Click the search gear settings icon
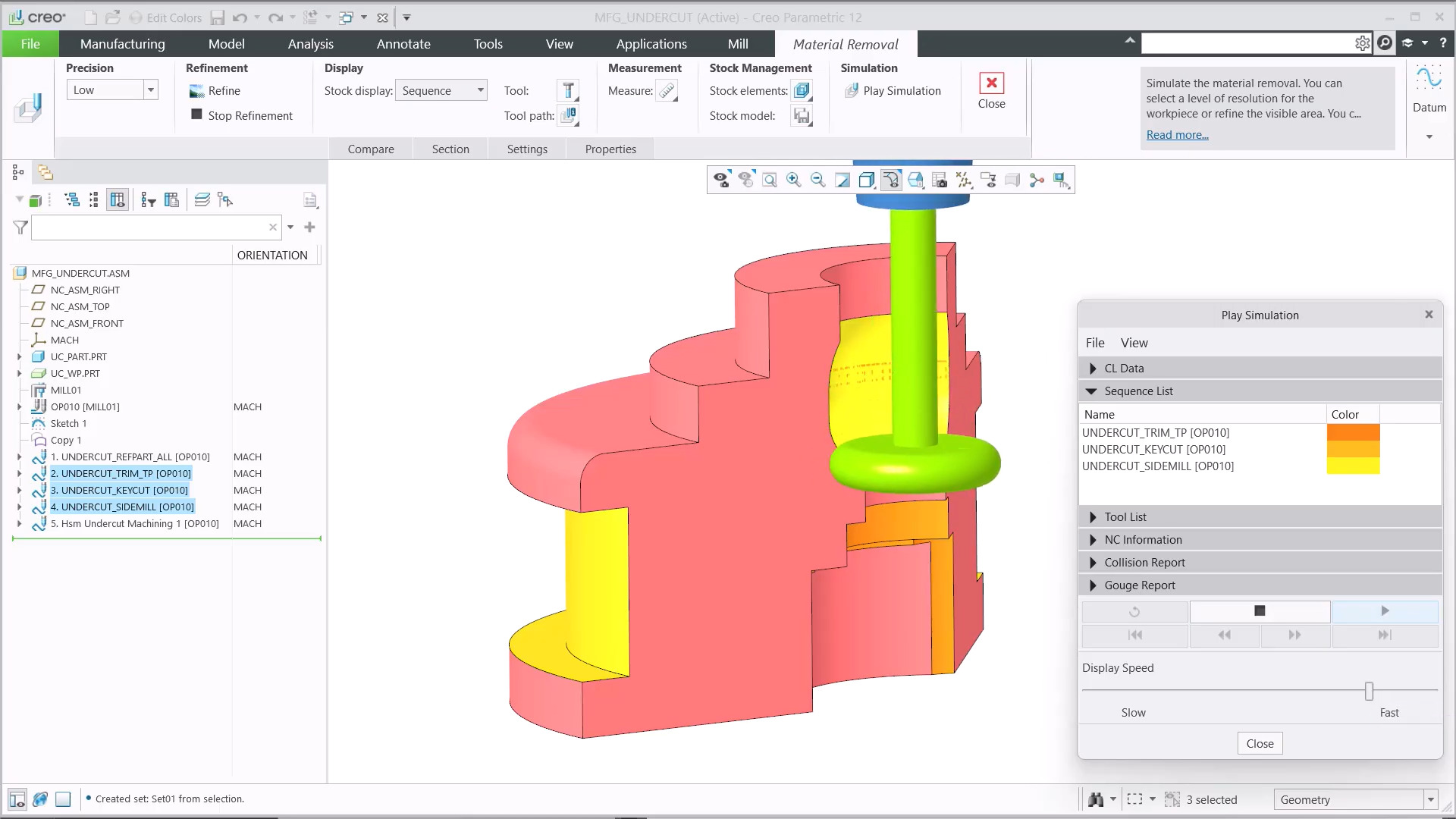Screen dimensions: 1456x819 pos(1362,43)
